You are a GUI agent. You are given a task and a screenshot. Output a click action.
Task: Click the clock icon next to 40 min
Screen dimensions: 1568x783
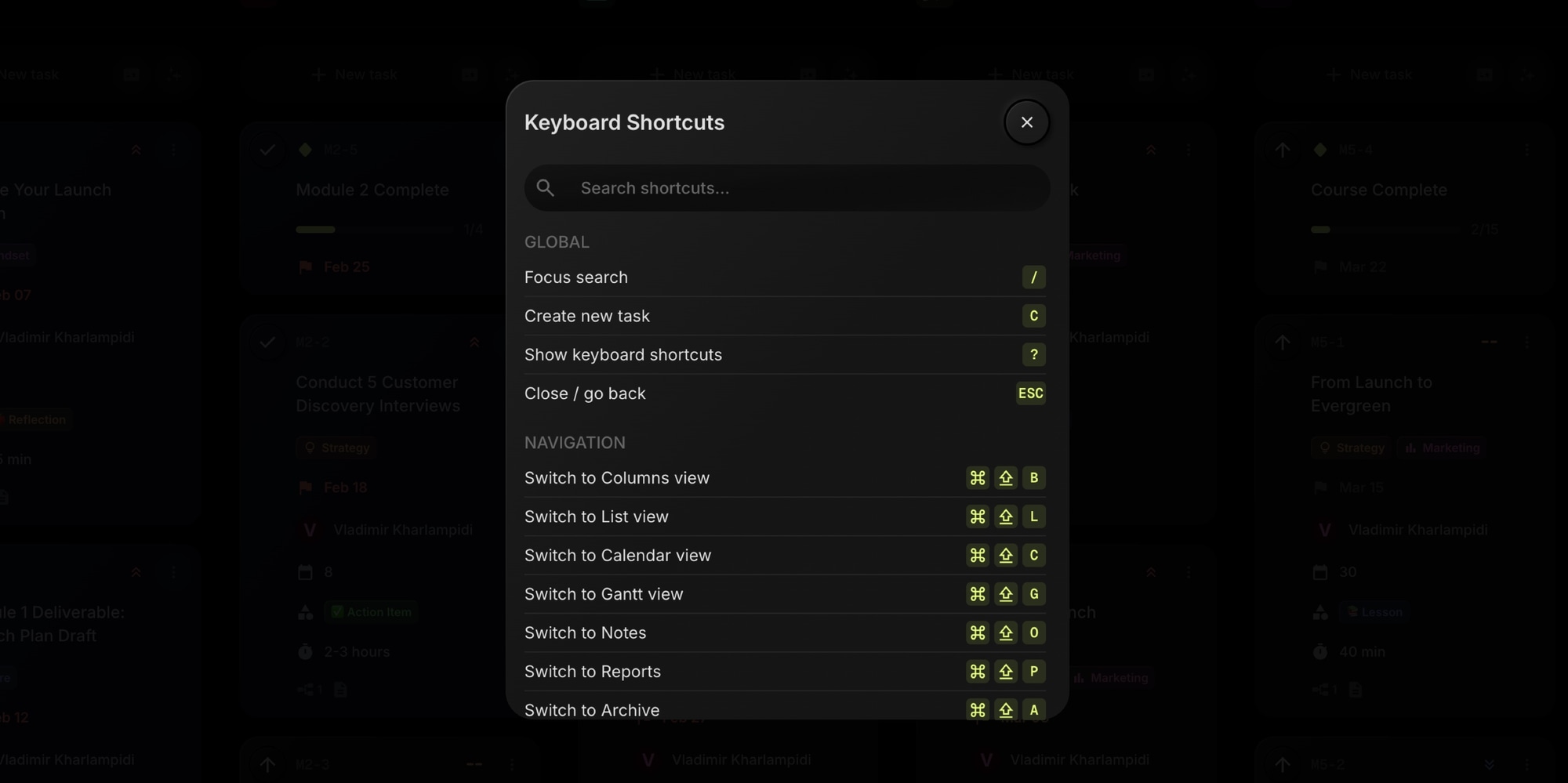coord(1320,651)
